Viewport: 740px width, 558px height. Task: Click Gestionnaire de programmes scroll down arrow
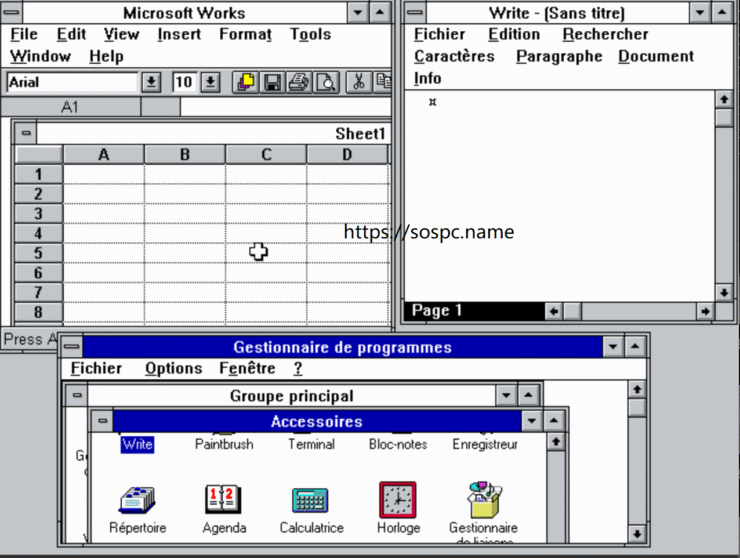[x=637, y=534]
